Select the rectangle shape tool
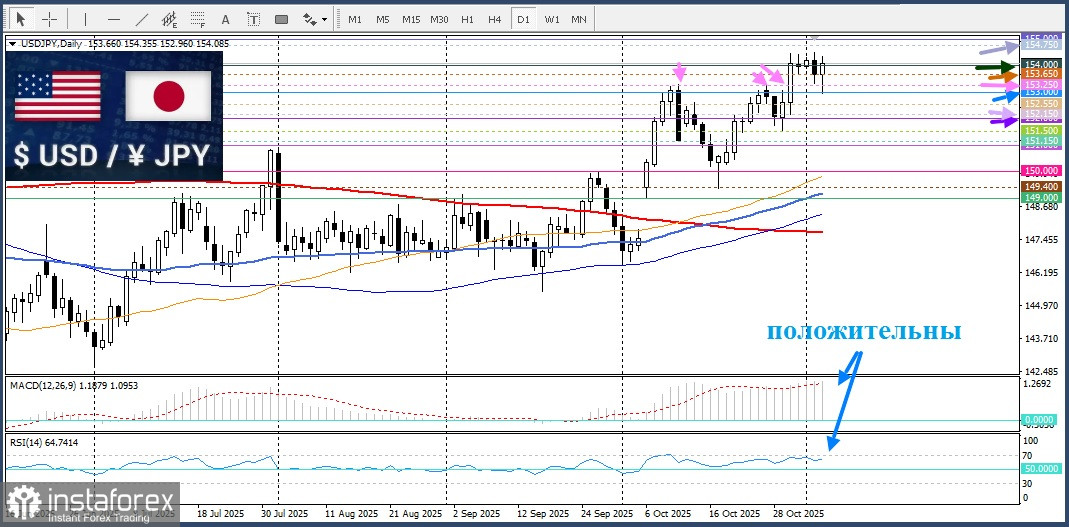1069x527 pixels. [x=281, y=19]
